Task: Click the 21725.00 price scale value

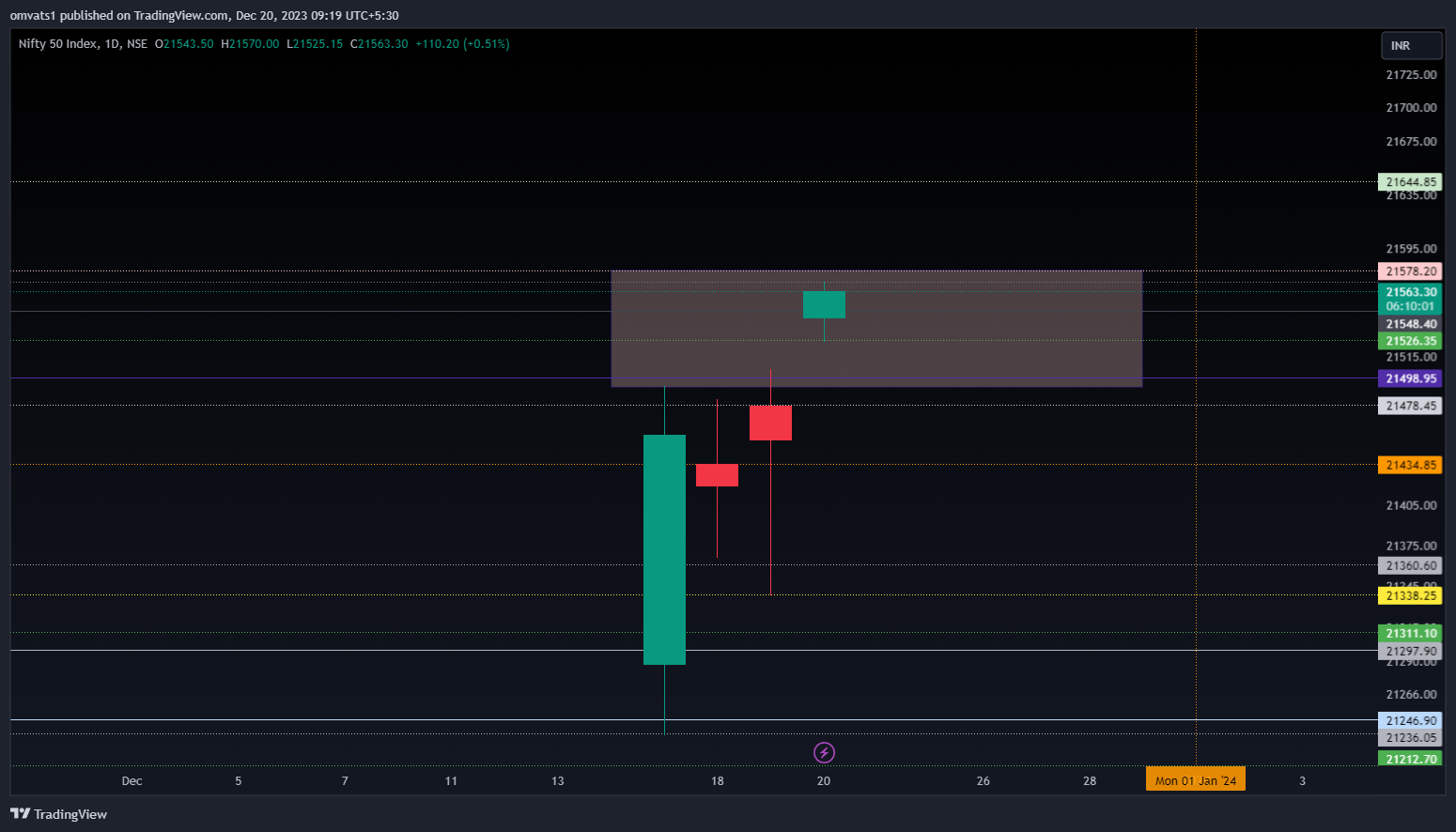Action: point(1411,74)
